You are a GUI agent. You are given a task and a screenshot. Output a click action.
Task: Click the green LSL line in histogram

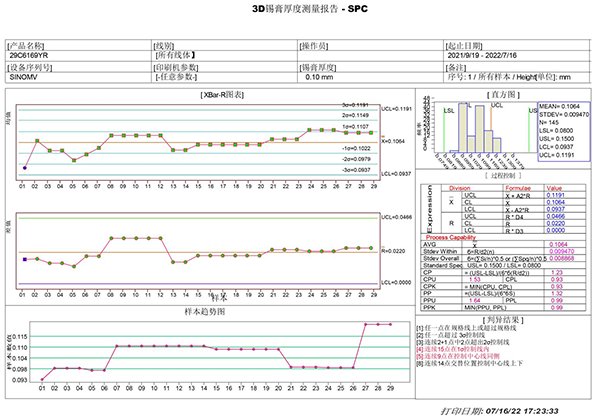click(444, 130)
